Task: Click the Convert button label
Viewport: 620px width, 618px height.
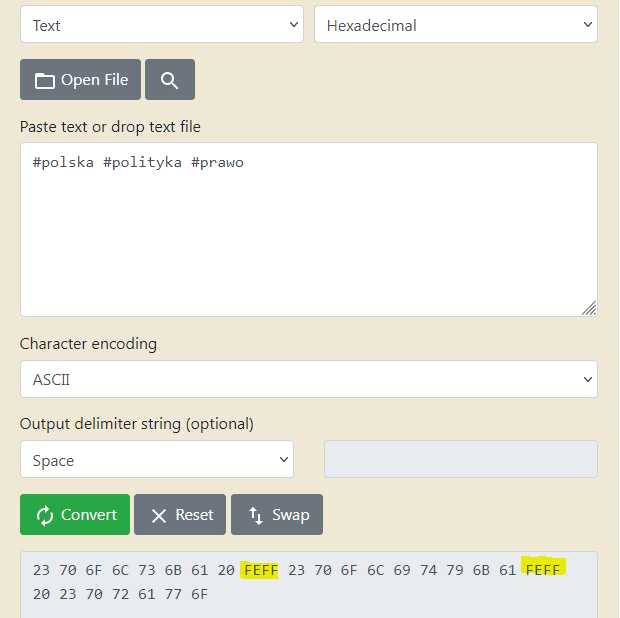Action: click(x=89, y=515)
